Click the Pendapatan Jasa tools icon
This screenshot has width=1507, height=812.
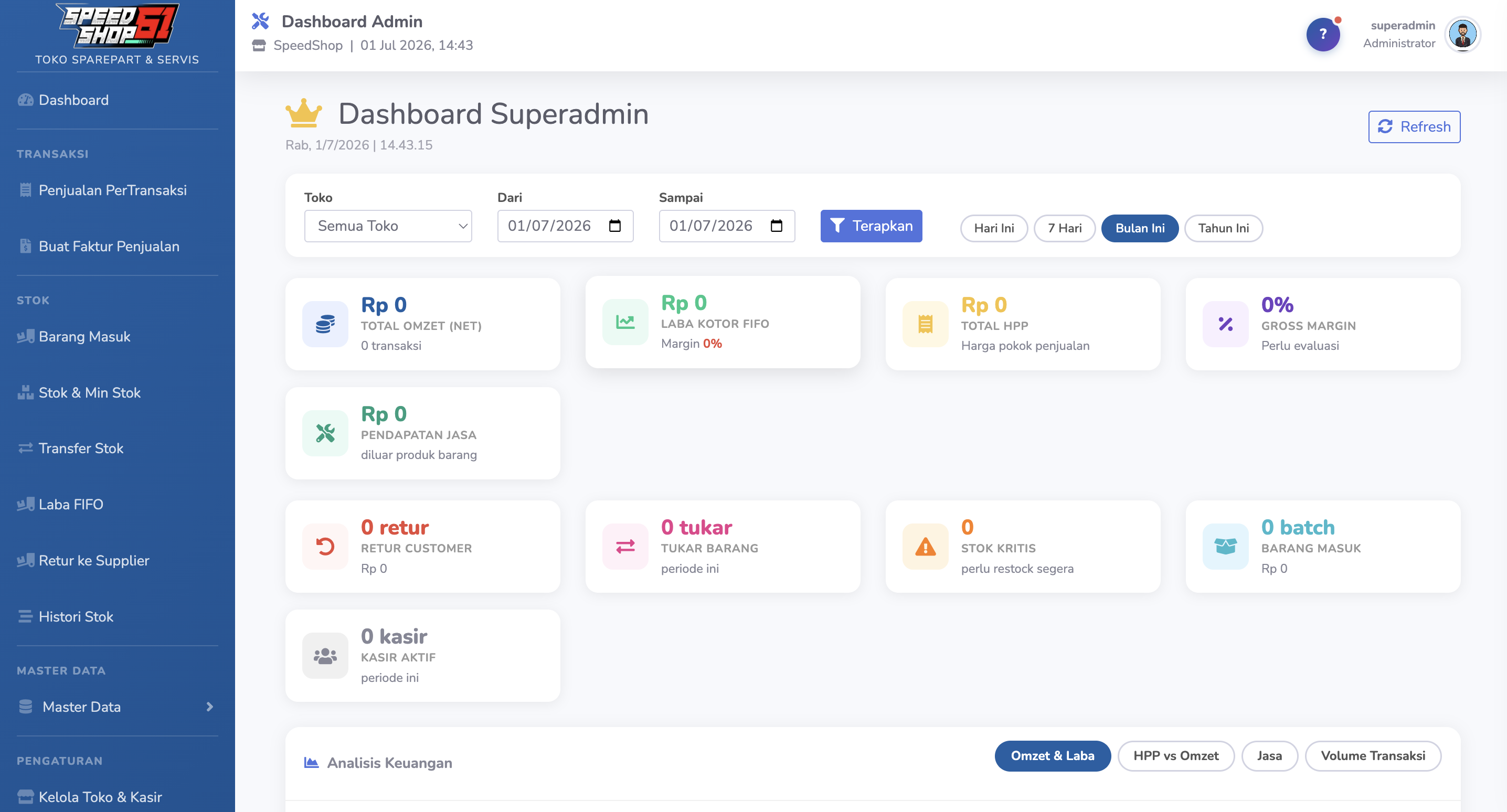(325, 433)
